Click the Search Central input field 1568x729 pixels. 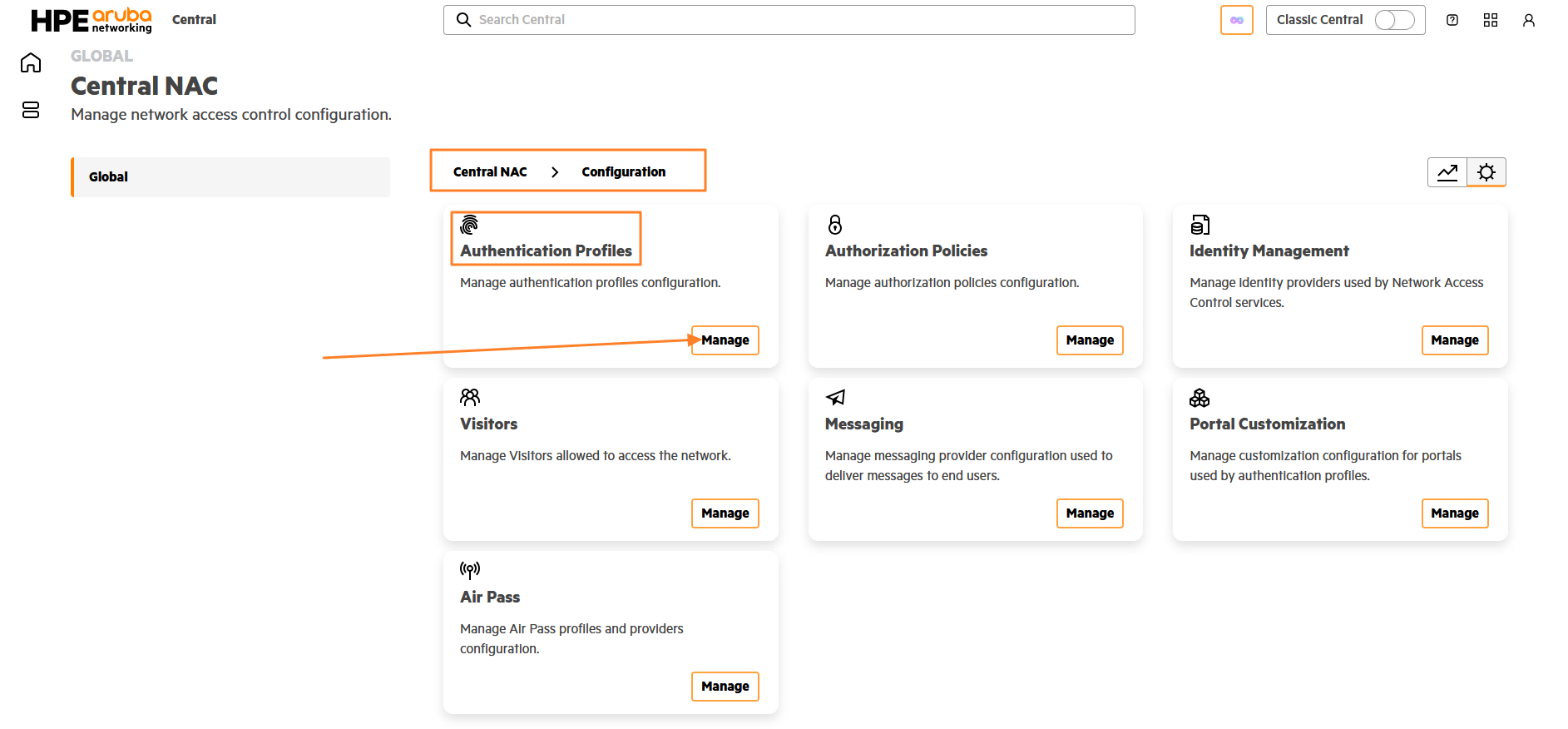coord(789,20)
